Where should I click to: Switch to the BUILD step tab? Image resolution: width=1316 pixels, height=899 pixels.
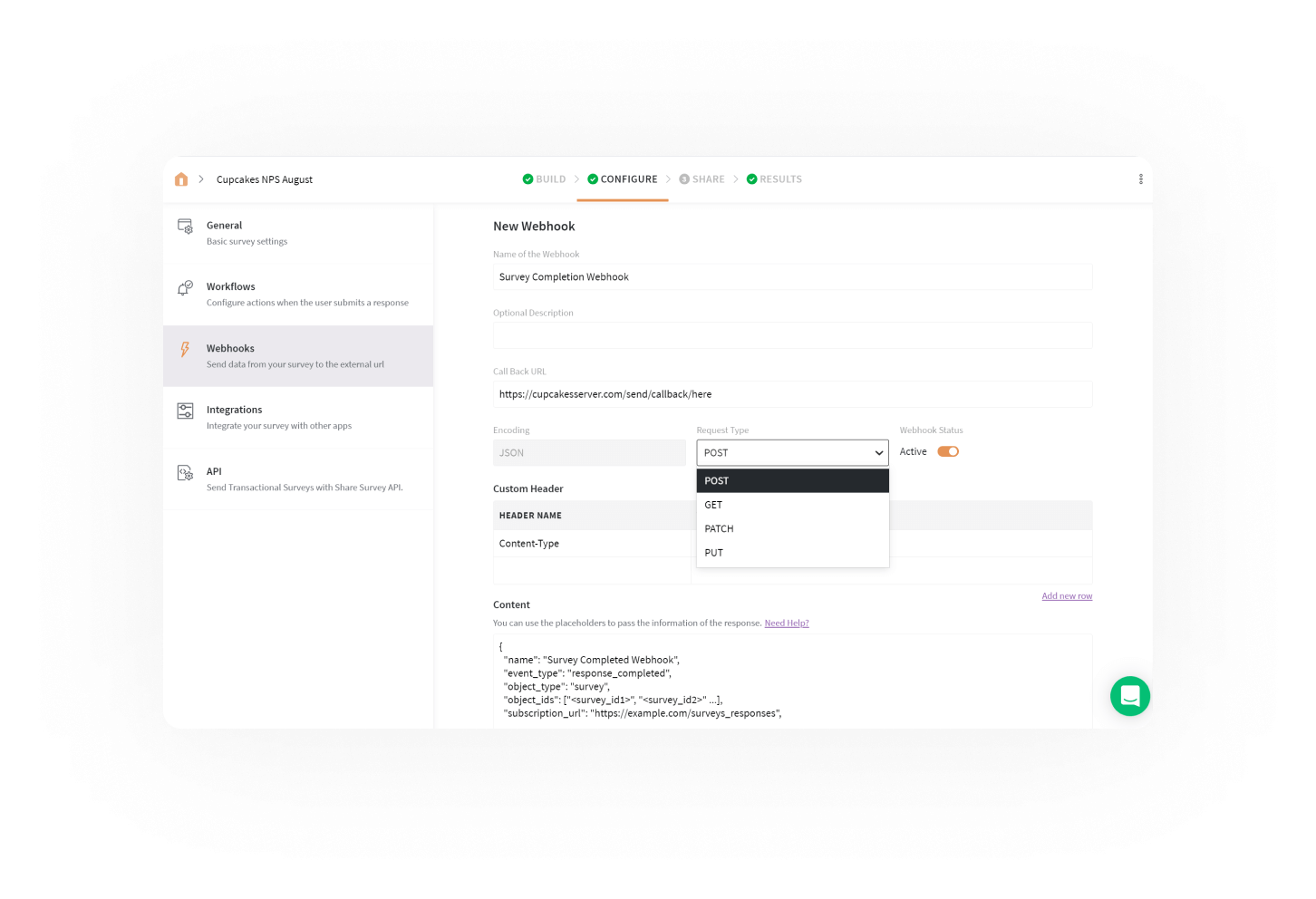tap(545, 179)
